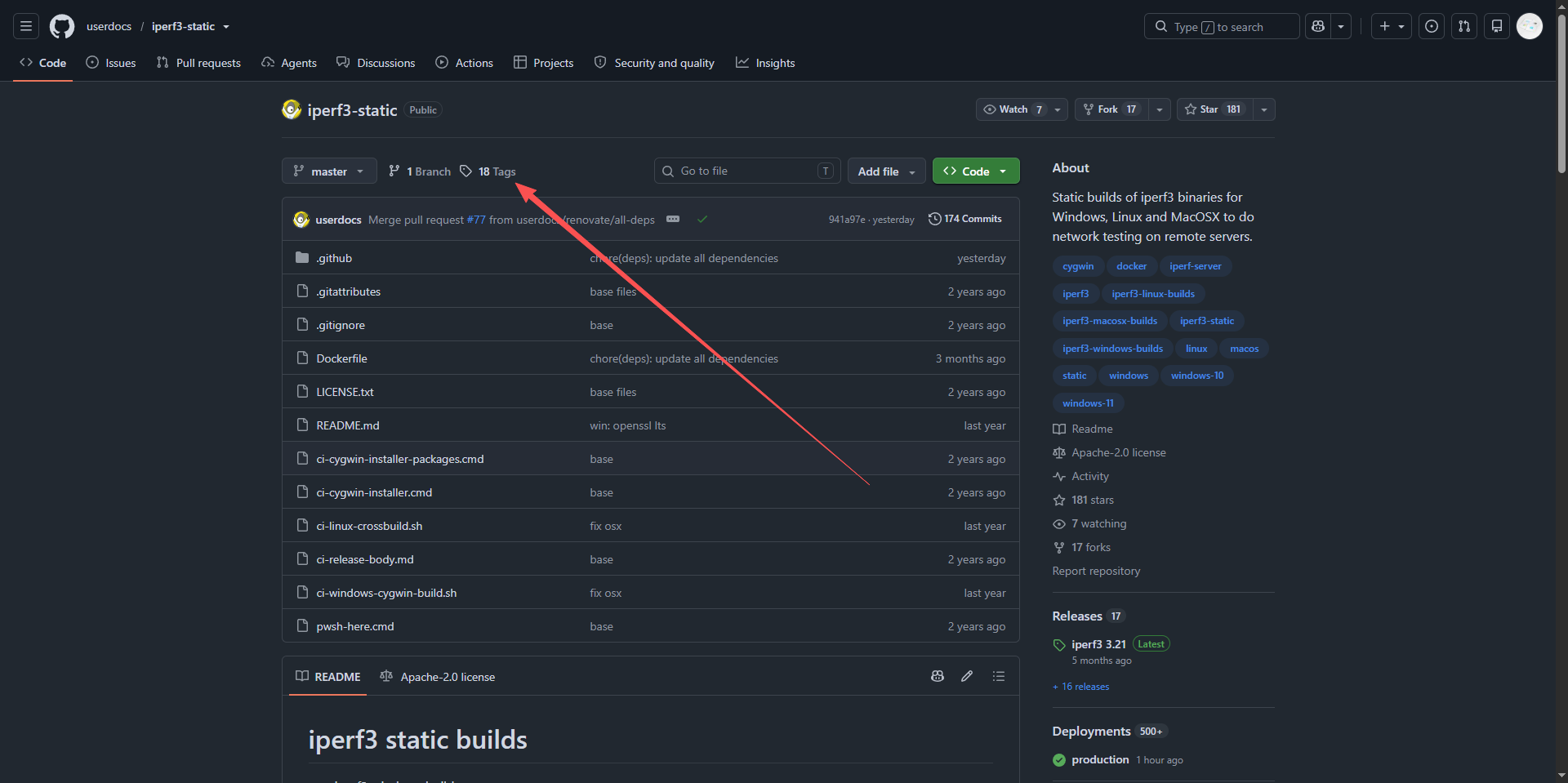The image size is (1568, 783).
Task: Go to the GitHub homepage logo
Action: [x=62, y=26]
